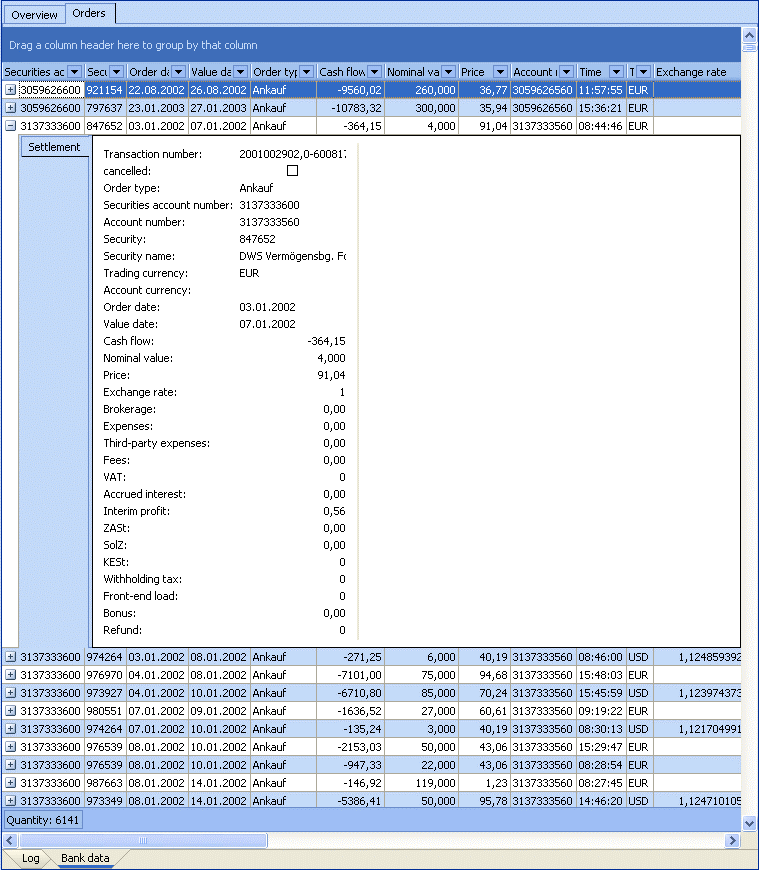The width and height of the screenshot is (759, 870).
Task: Open the Securities account column filter dropdown
Action: coord(75,72)
